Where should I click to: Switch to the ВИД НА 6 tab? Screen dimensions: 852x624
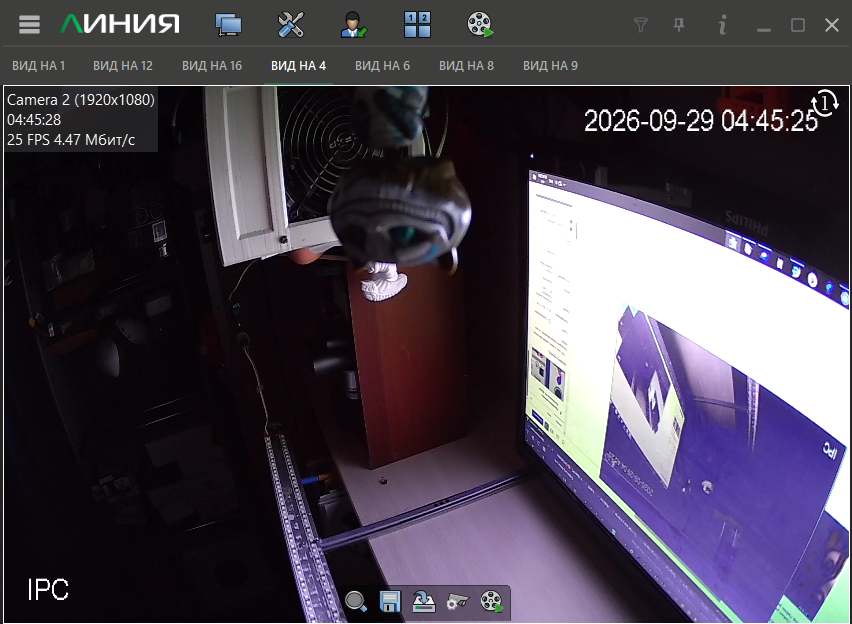tap(383, 66)
